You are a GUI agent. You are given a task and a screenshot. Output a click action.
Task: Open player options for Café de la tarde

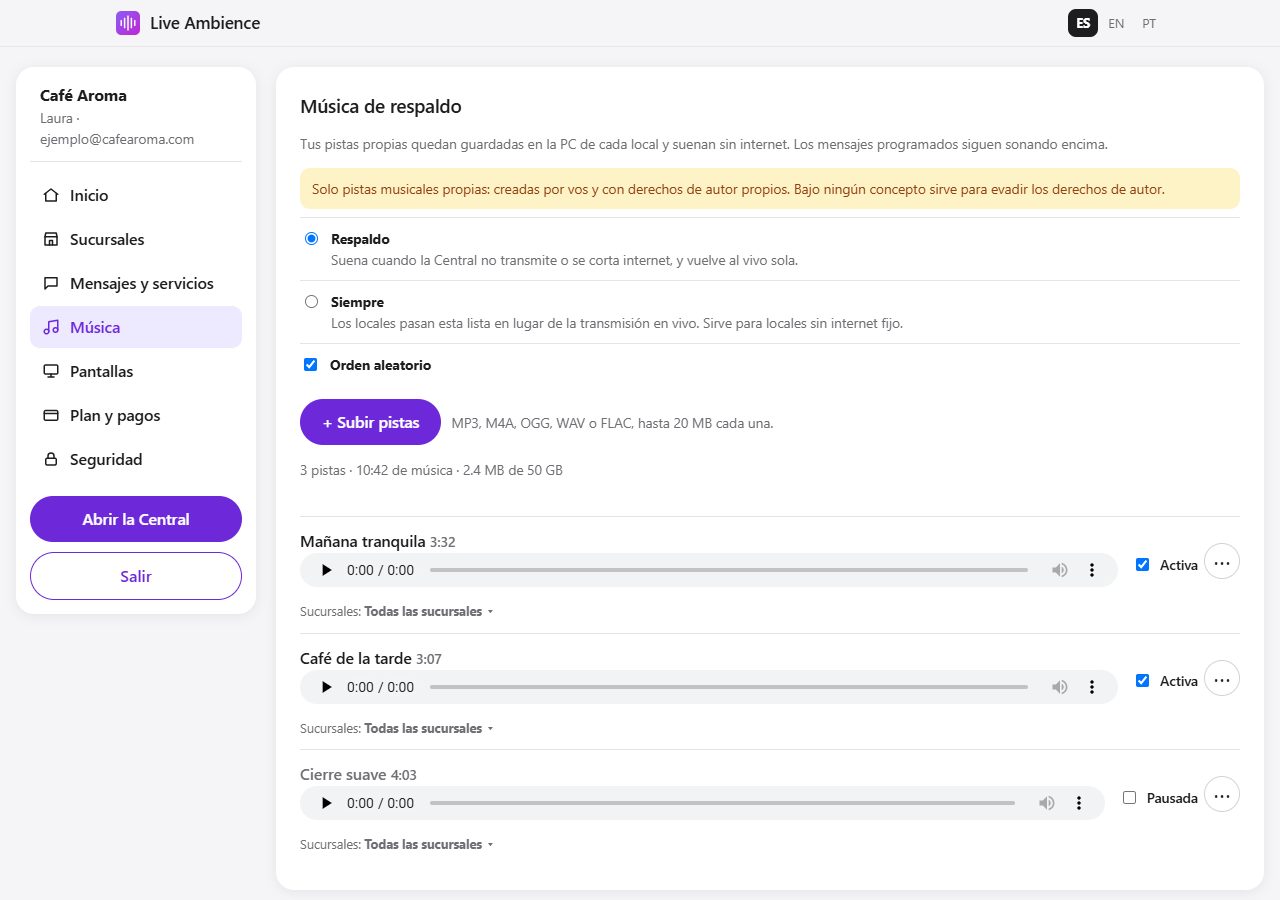(x=1092, y=687)
